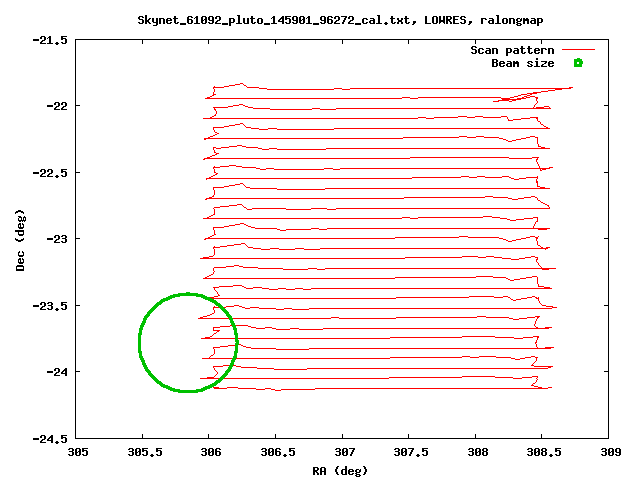Click the 306.5 tick label on RA axis
Viewport: 640px width, 480px height.
[x=276, y=452]
